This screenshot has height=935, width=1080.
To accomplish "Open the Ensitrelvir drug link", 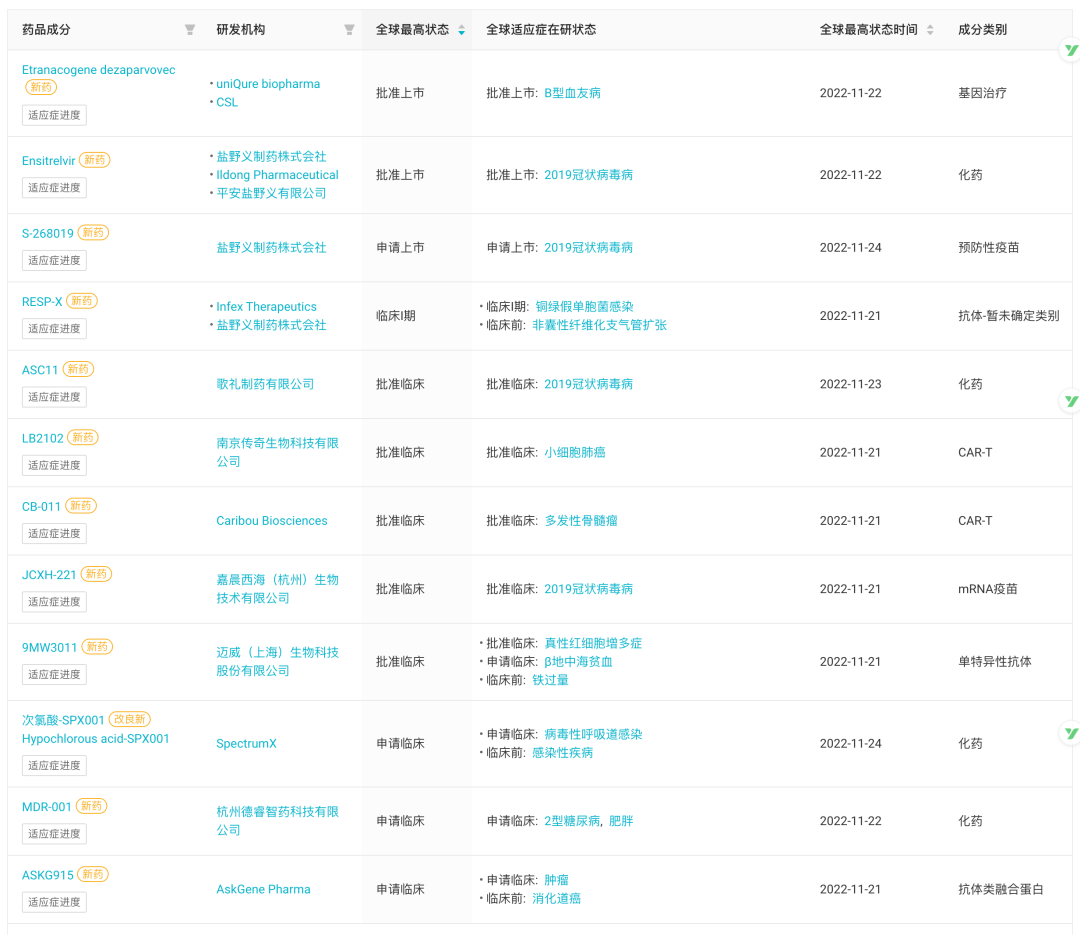I will (49, 160).
